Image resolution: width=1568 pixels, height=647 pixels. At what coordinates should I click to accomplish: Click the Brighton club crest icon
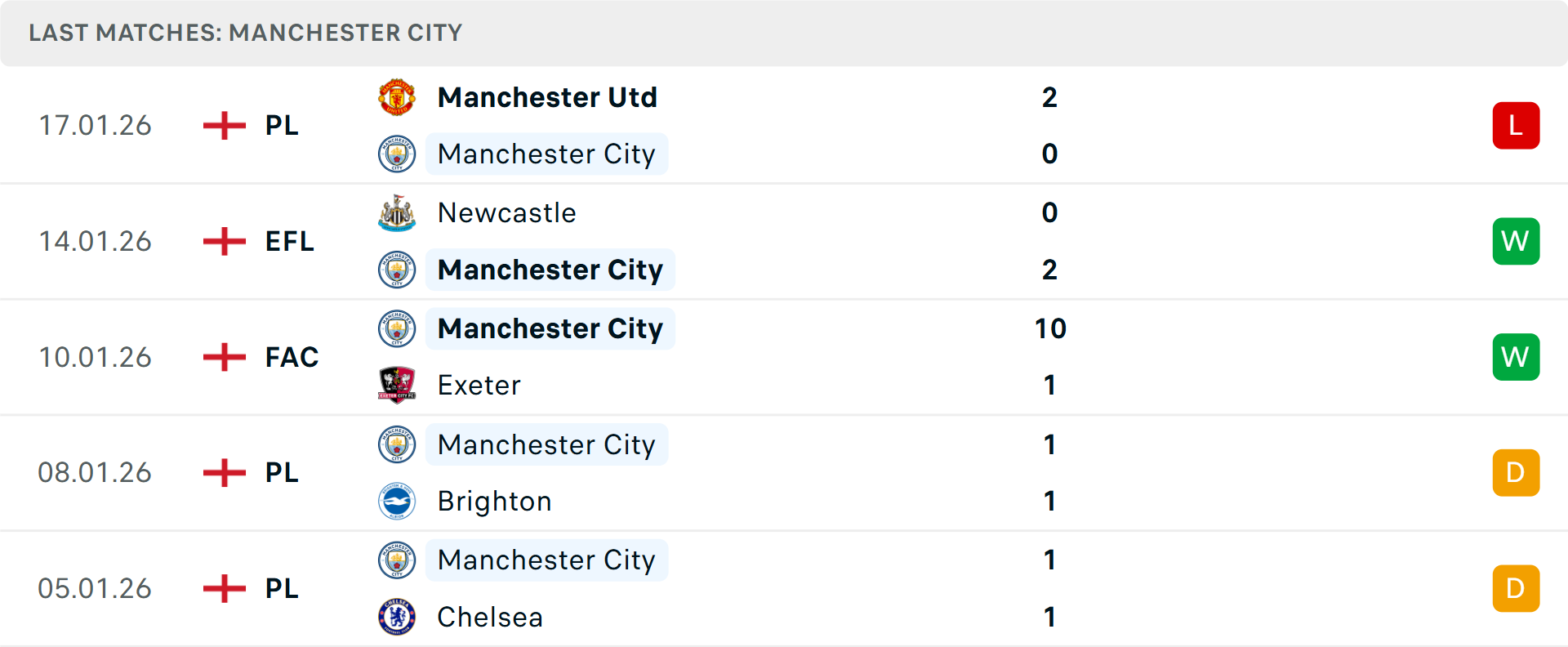pyautogui.click(x=397, y=501)
